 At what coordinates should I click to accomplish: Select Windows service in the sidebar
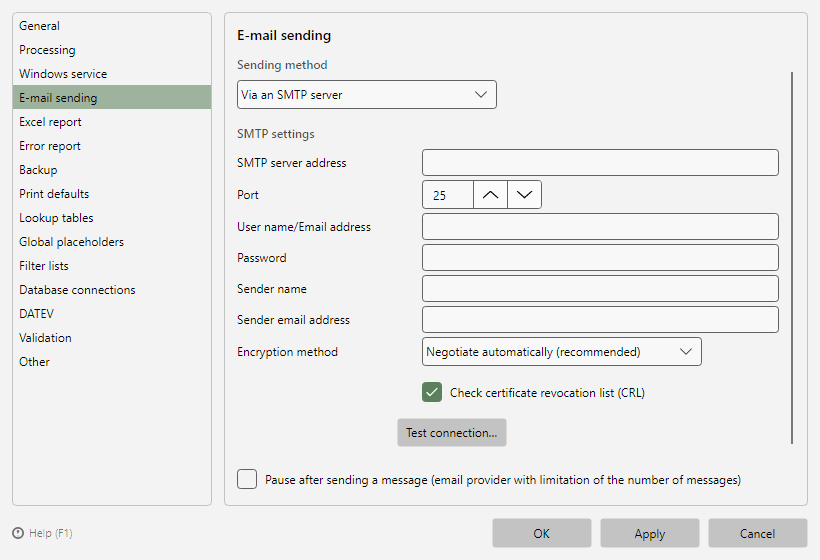112,74
